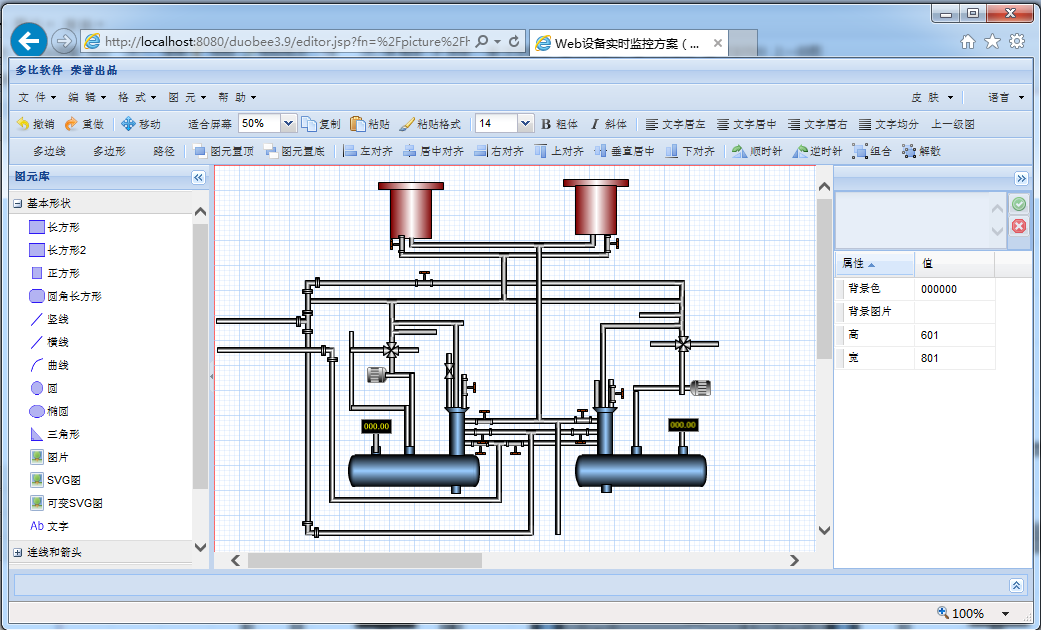Click 左对齐 align left icon

click(350, 151)
